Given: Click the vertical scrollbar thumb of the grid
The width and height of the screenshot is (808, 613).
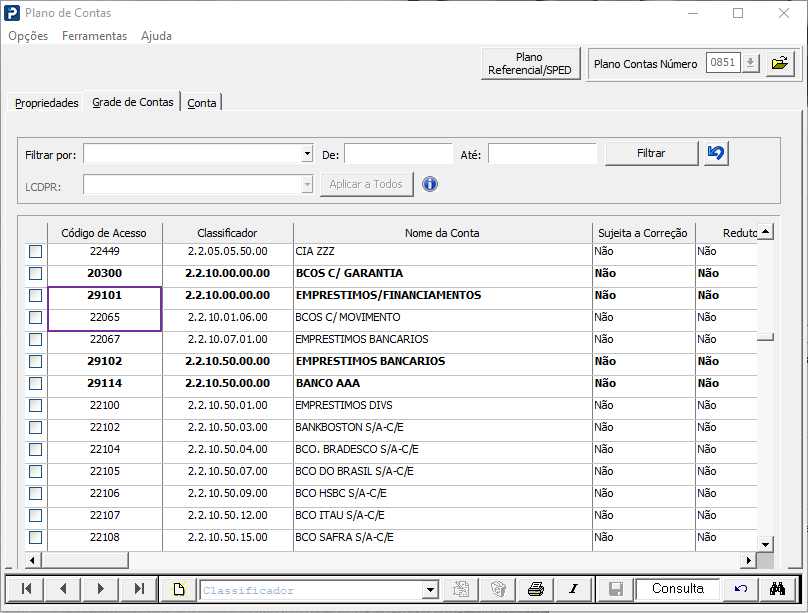Looking at the screenshot, I should click(765, 337).
